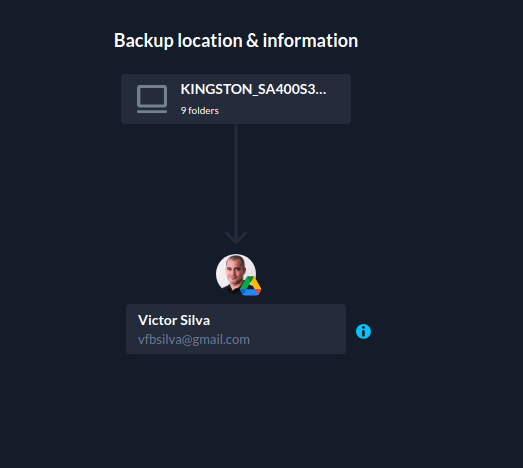Open the KINGSTON_SA400S3 source card
The image size is (523, 468).
point(236,99)
